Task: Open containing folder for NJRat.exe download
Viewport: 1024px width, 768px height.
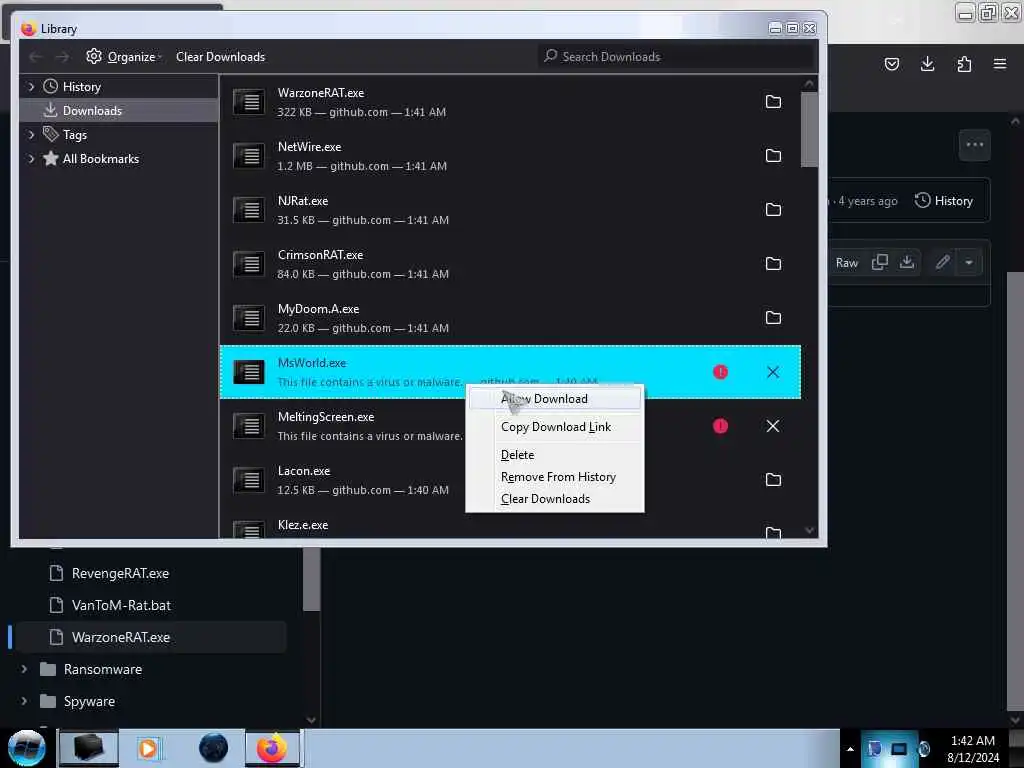Action: pos(773,210)
